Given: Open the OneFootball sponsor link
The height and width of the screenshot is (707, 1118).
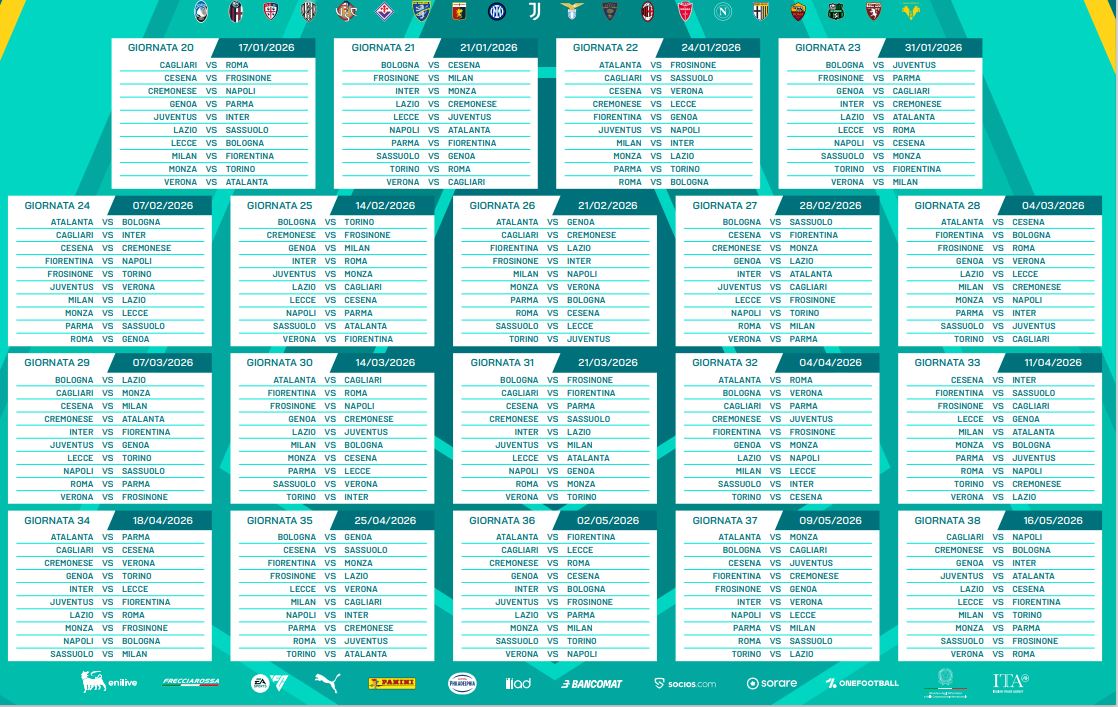Looking at the screenshot, I should coord(862,683).
